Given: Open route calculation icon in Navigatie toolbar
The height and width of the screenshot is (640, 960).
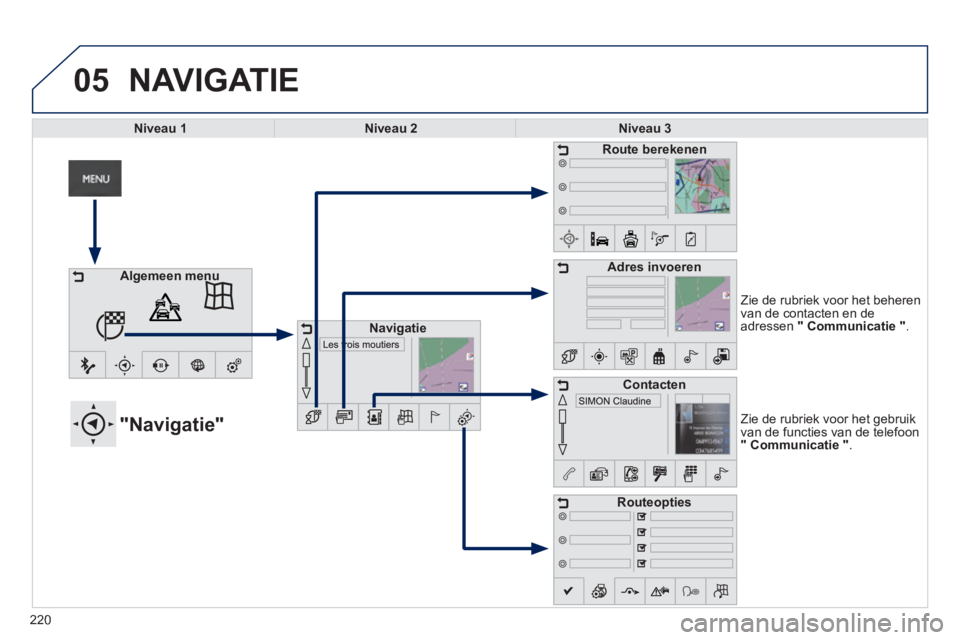Looking at the screenshot, I should (x=313, y=417).
